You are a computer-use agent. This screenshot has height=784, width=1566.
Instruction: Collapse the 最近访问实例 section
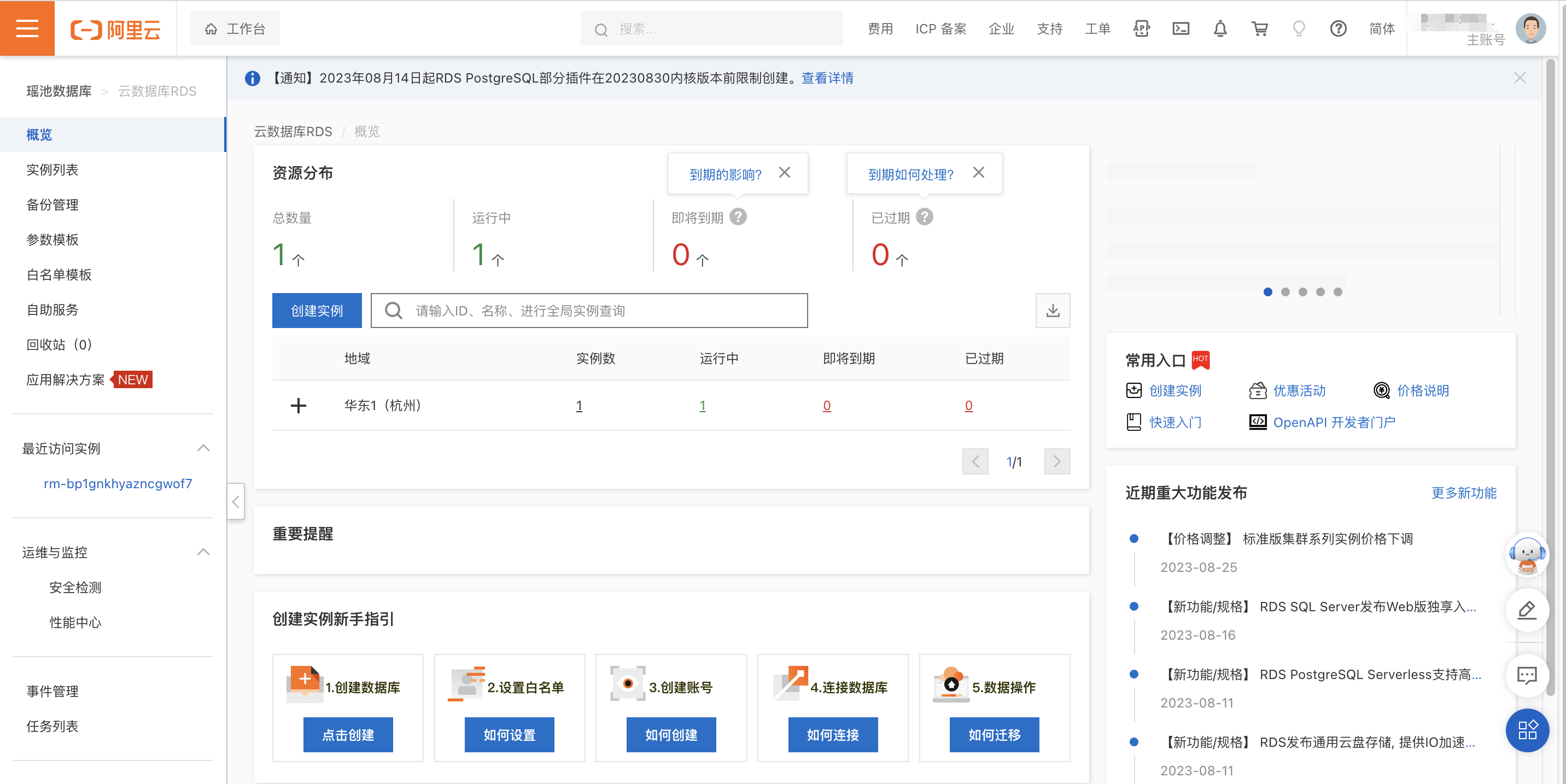(203, 448)
